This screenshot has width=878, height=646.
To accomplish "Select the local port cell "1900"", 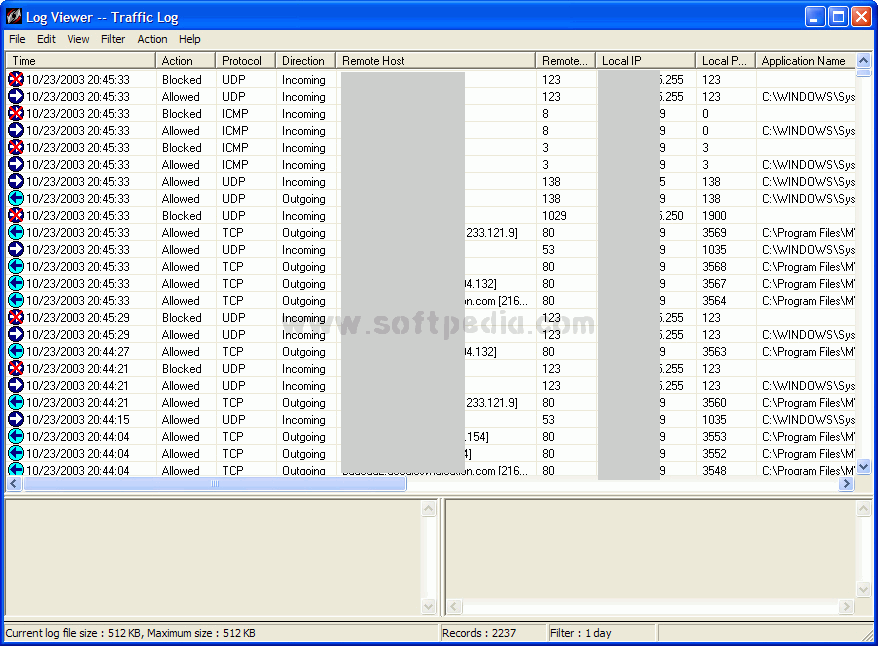I will tap(714, 216).
